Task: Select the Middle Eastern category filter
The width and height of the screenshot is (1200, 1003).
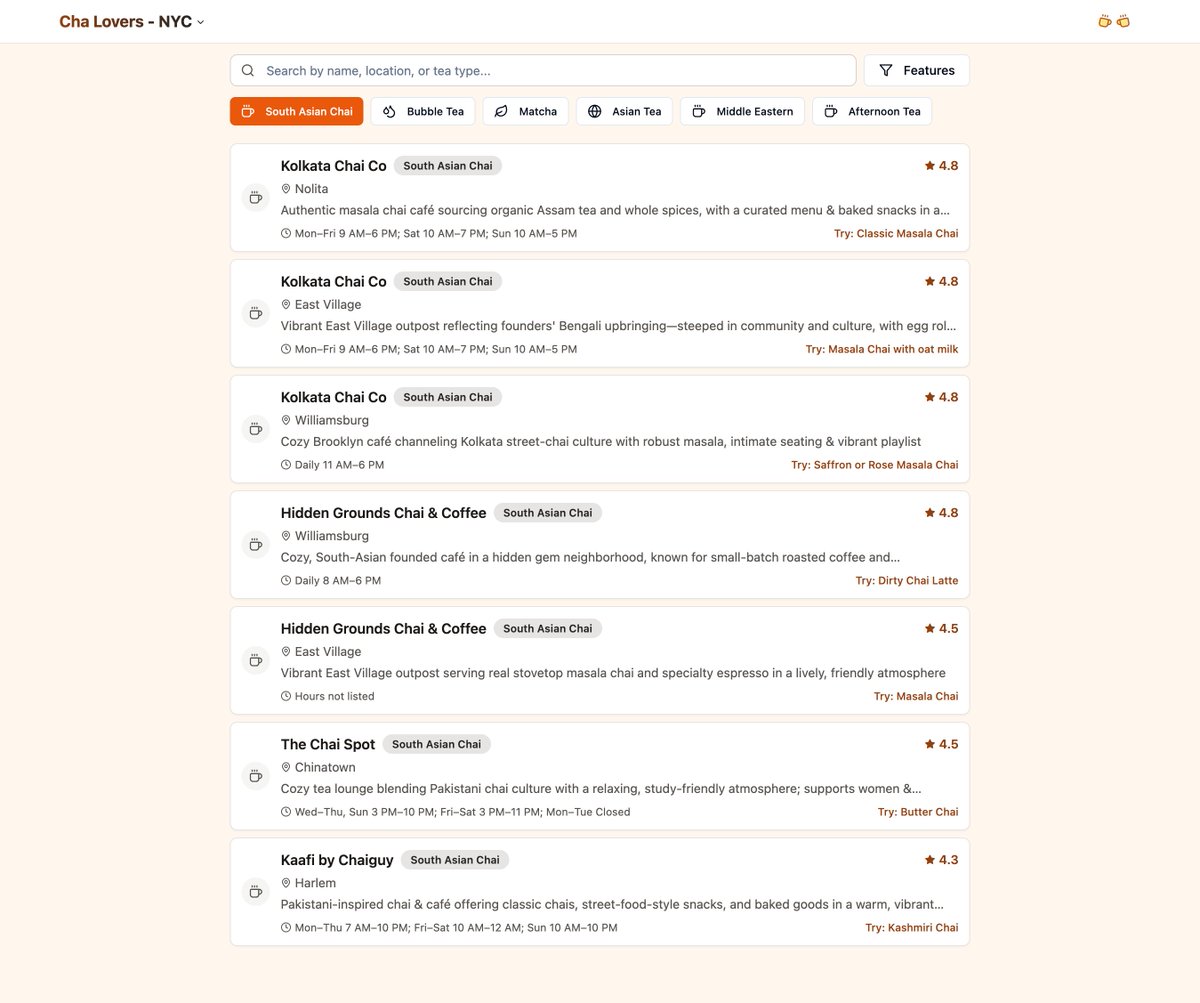Action: 742,111
